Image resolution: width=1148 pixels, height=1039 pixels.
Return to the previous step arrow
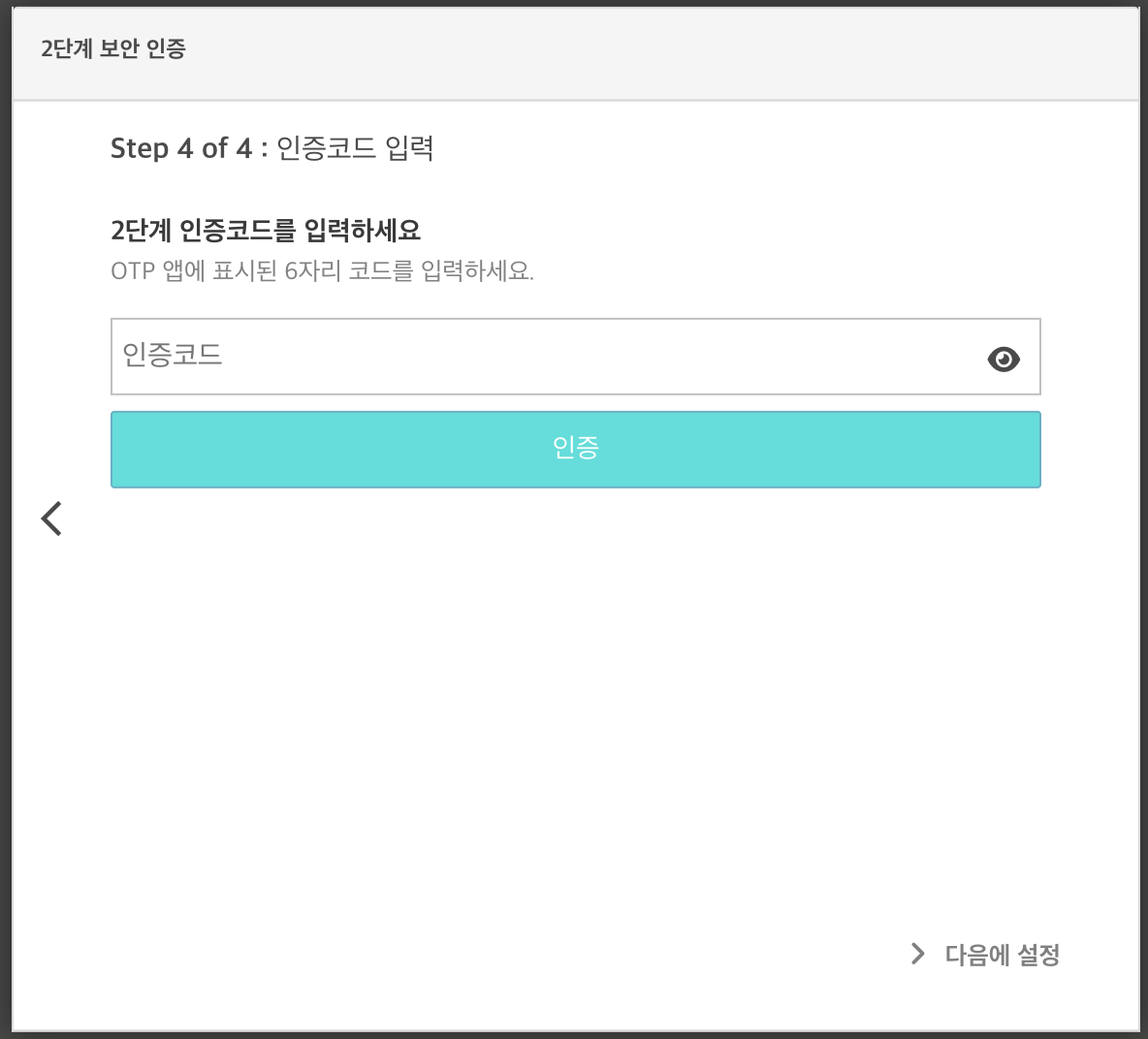[x=51, y=519]
